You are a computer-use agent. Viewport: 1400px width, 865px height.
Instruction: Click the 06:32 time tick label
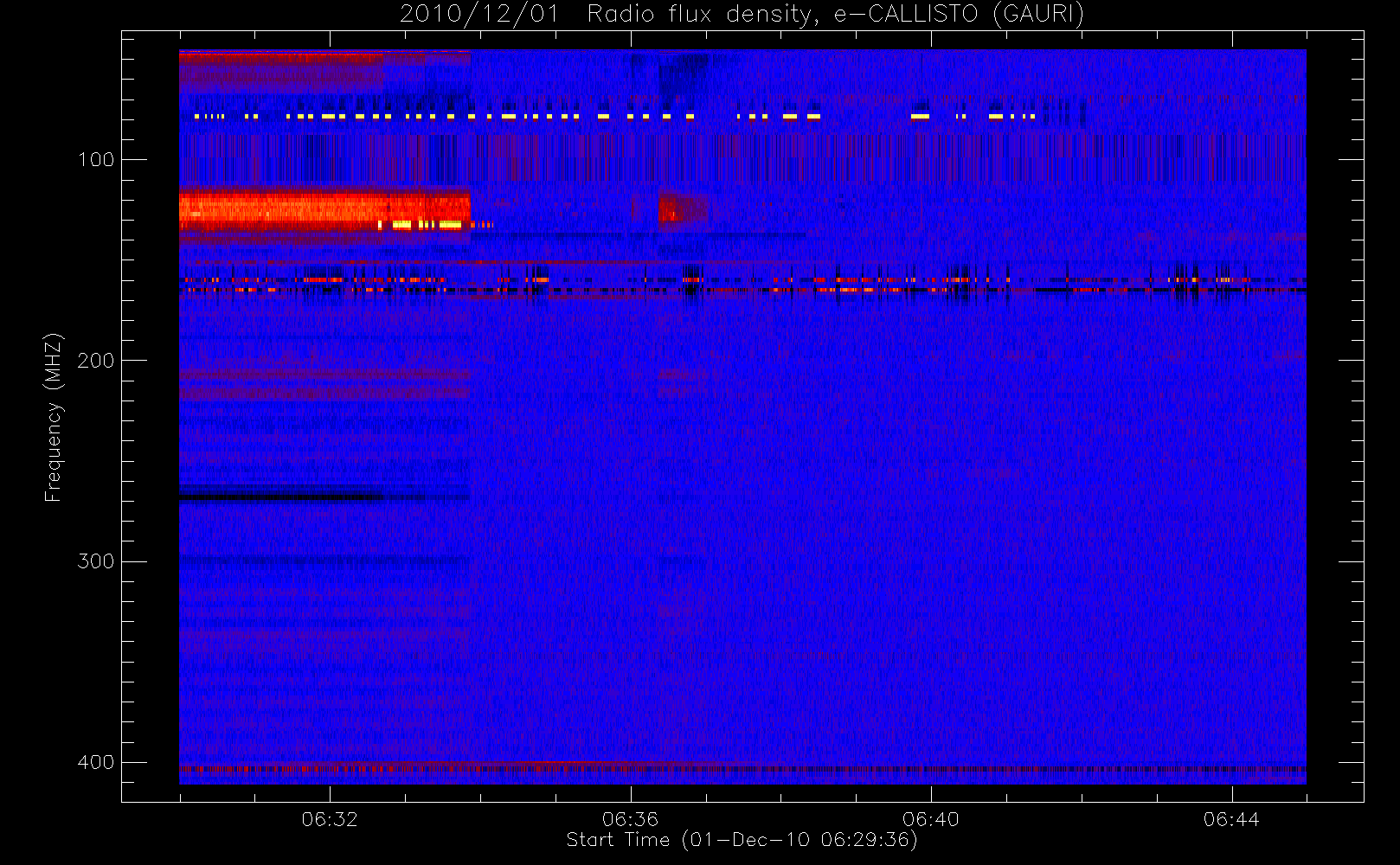(x=330, y=819)
